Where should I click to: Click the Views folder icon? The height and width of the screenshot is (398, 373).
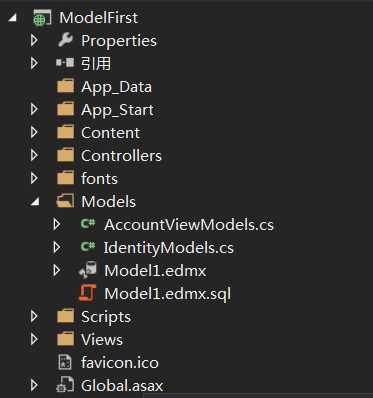coord(65,339)
